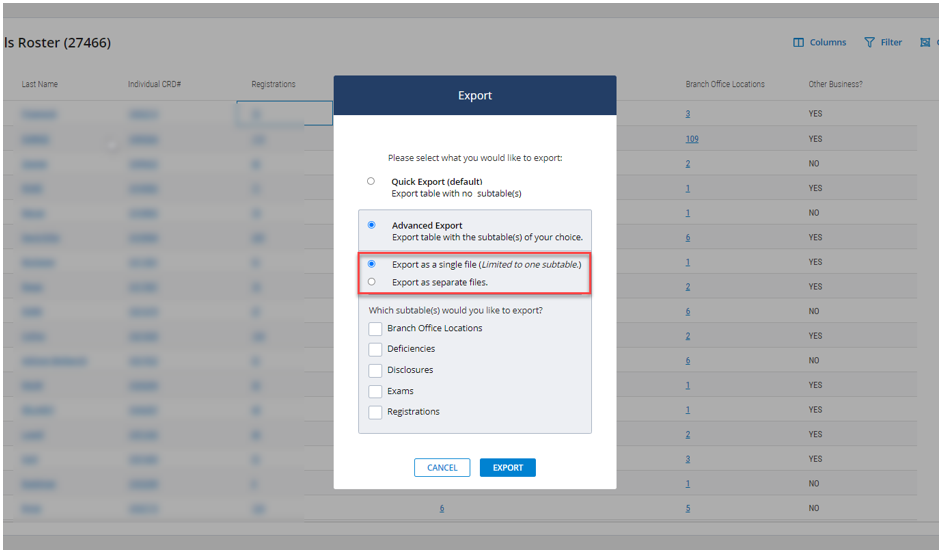Click the Columns icon
The width and height of the screenshot is (942, 553).
click(x=799, y=43)
